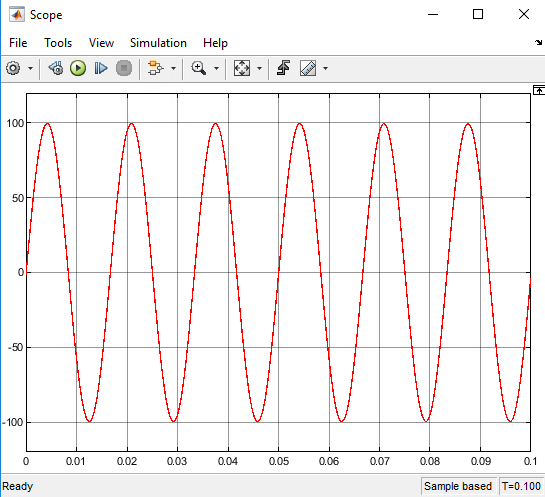Expand the dropdown beside the block icon
The width and height of the screenshot is (545, 497).
click(x=173, y=68)
